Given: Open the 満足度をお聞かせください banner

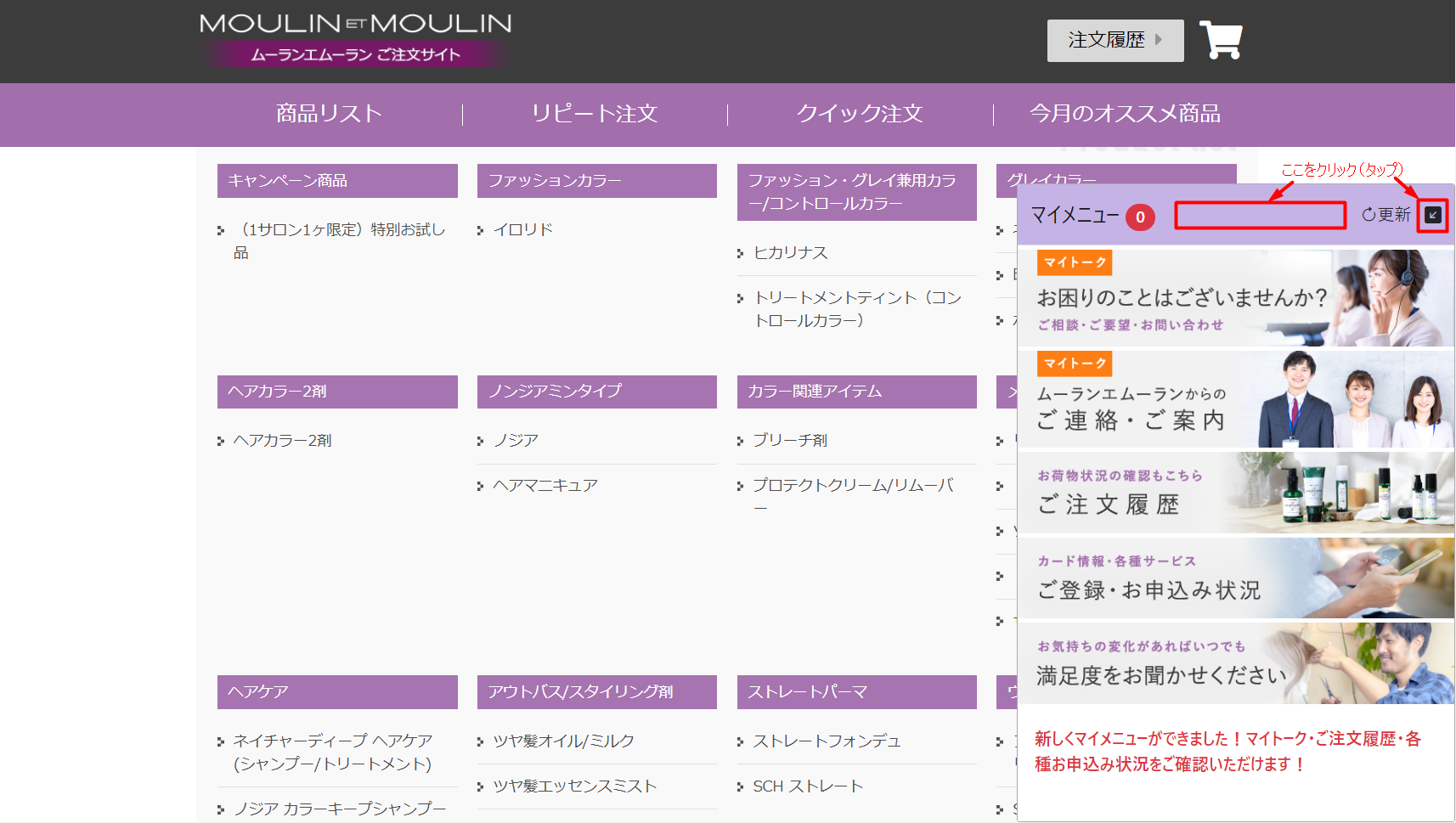Looking at the screenshot, I should (1235, 663).
